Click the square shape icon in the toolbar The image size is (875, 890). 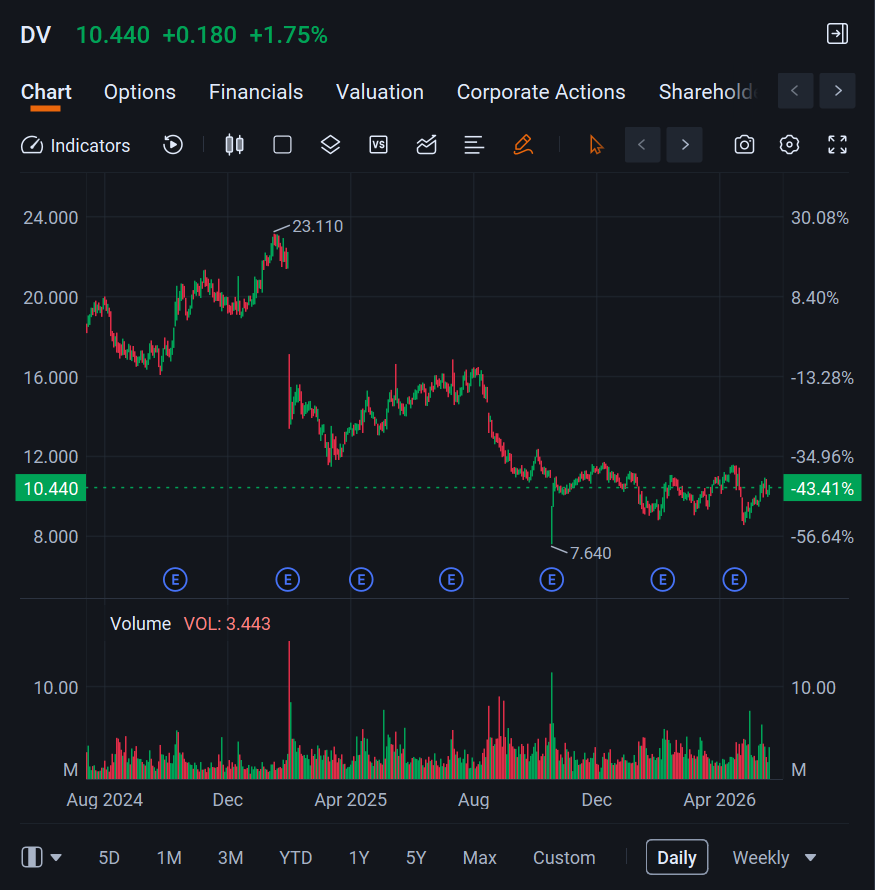282,145
